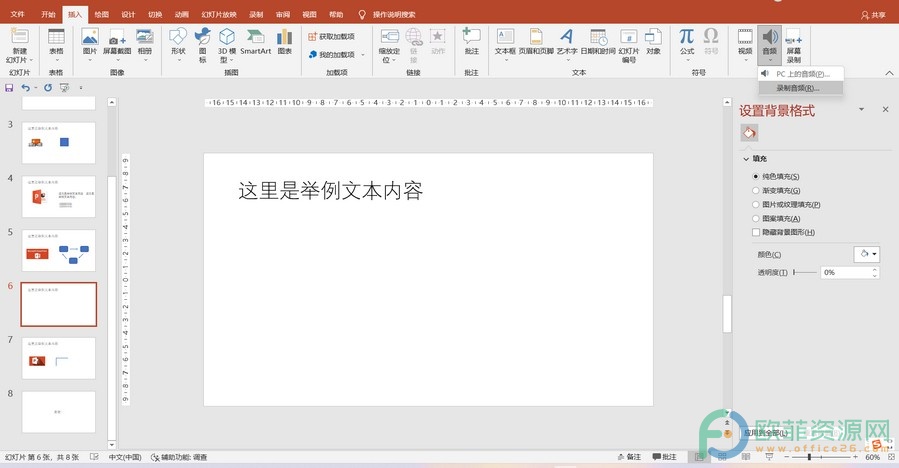
Task: Open the Table (表格) insert tool
Action: click(x=56, y=45)
